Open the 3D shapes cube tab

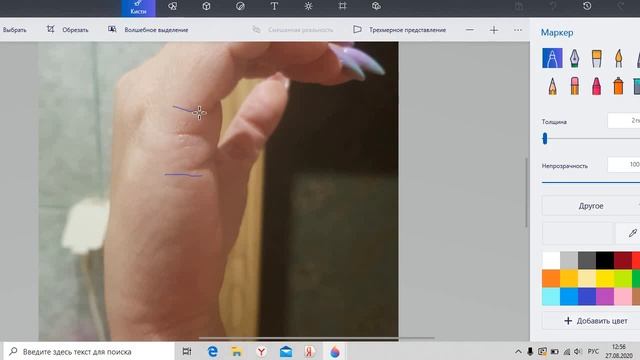[207, 6]
